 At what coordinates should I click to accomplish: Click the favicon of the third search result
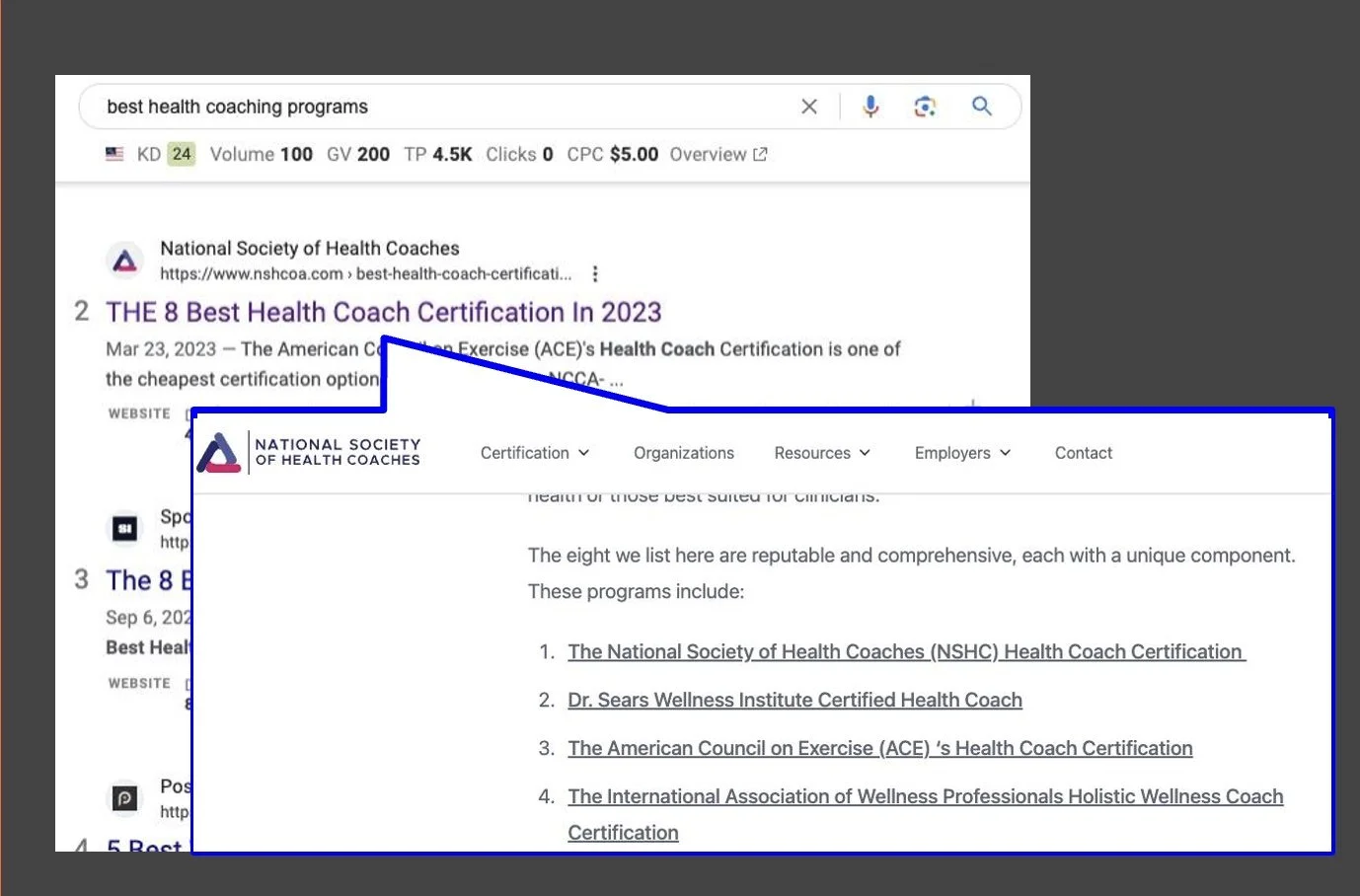click(x=124, y=529)
